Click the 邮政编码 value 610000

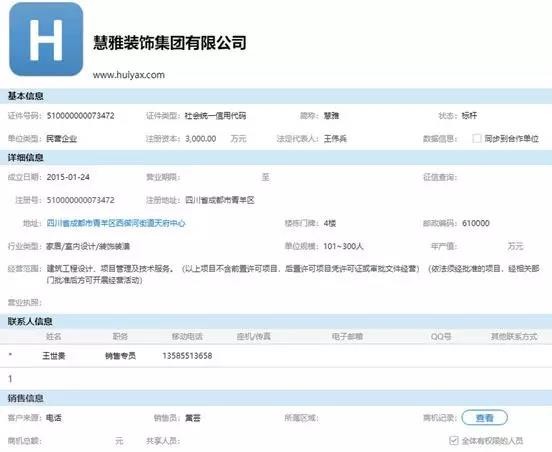[476, 223]
